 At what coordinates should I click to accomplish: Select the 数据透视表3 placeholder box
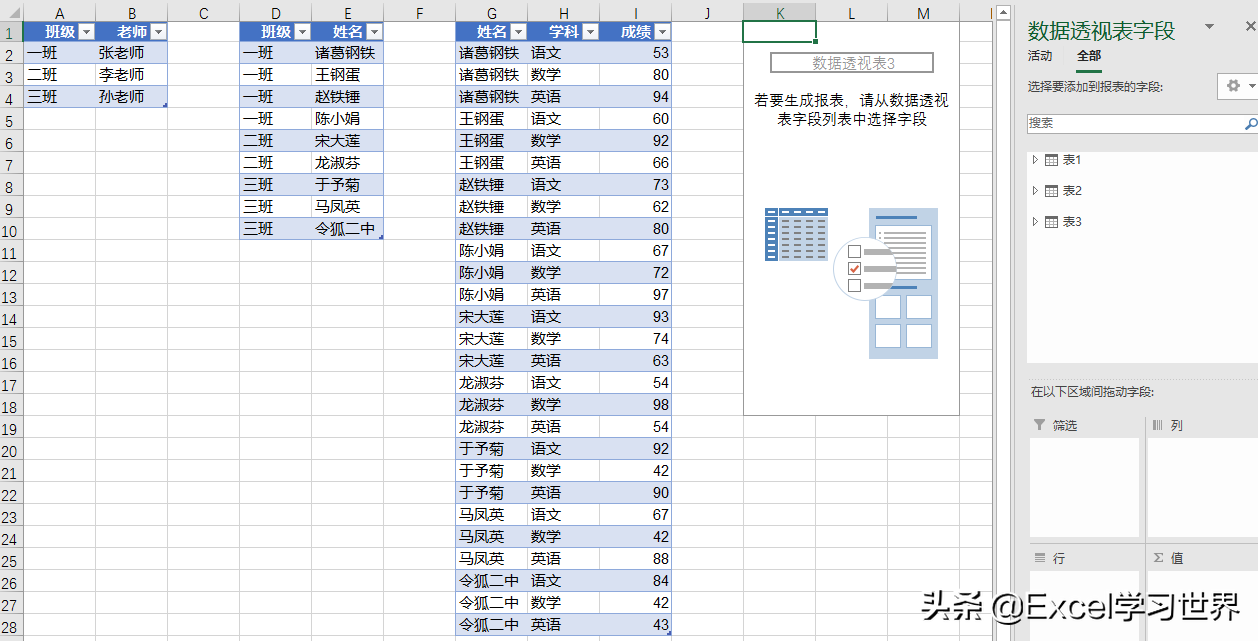pyautogui.click(x=852, y=63)
